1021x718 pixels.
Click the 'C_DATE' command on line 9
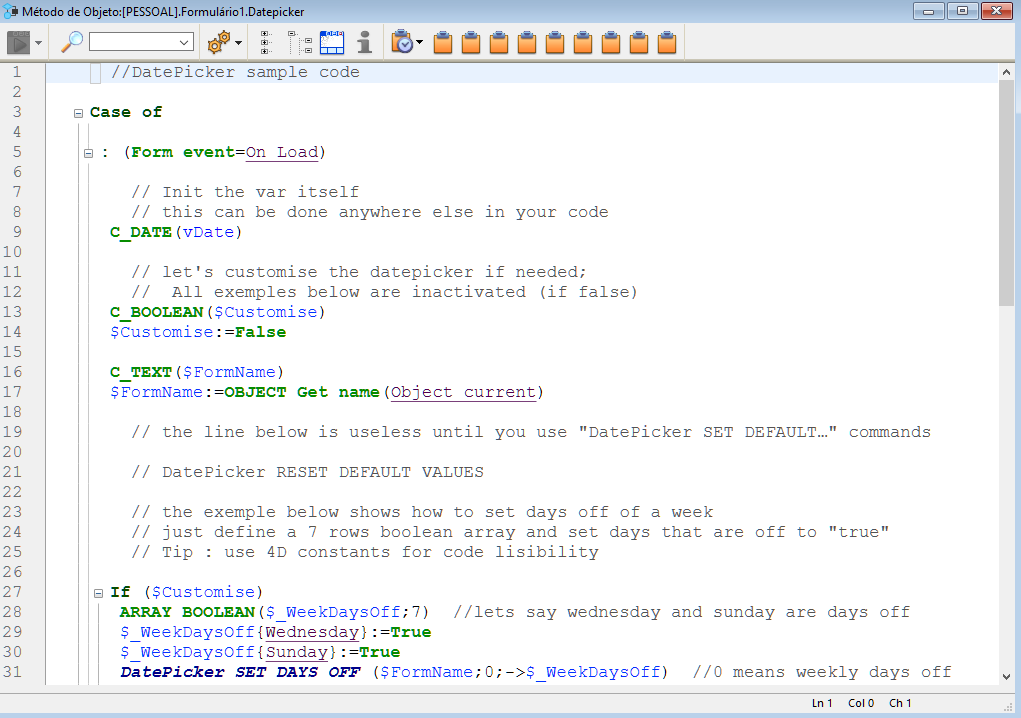coord(141,232)
